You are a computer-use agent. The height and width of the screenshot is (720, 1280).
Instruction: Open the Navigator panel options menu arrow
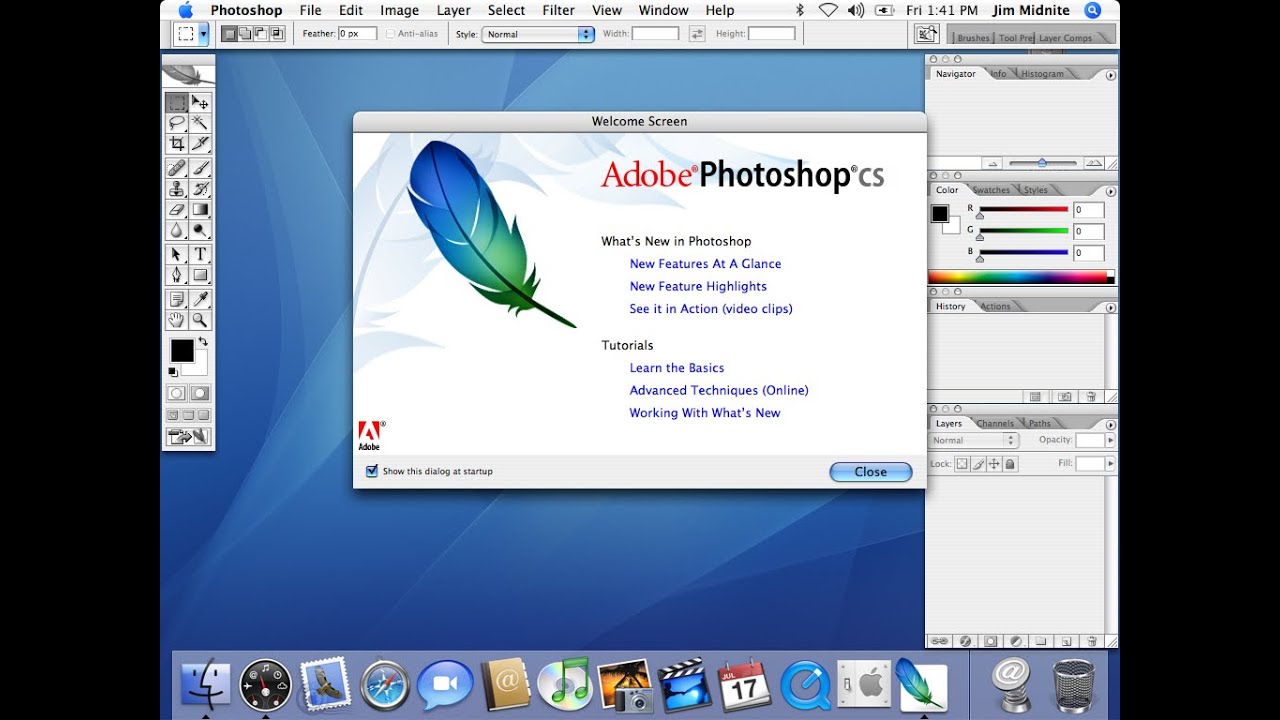point(1111,75)
